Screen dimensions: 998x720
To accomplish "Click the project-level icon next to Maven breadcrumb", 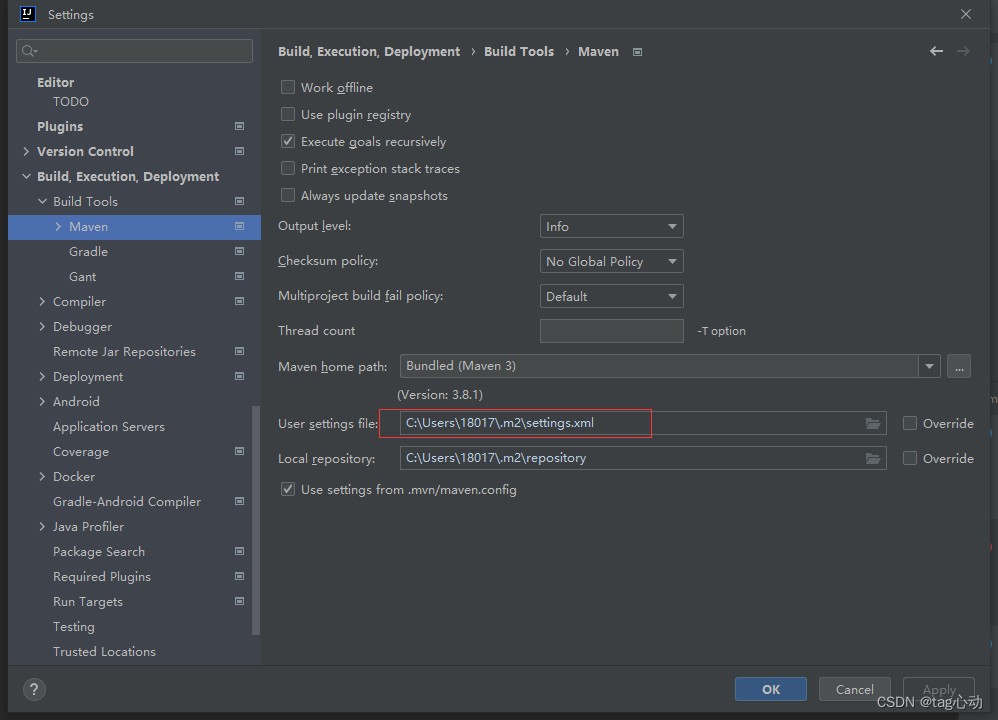I will click(637, 52).
